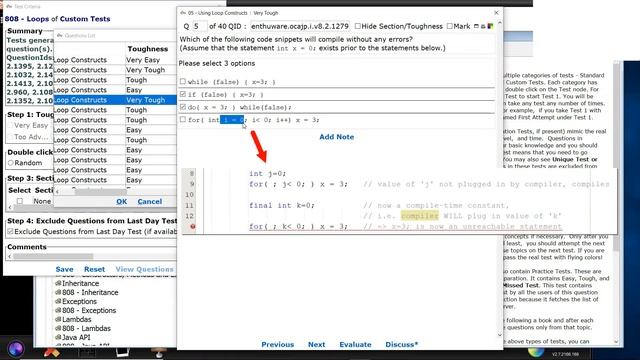Screen dimensions: 640x360
Task: Click the icon beside 808 - Exceptions node
Action: pyautogui.click(x=58, y=310)
